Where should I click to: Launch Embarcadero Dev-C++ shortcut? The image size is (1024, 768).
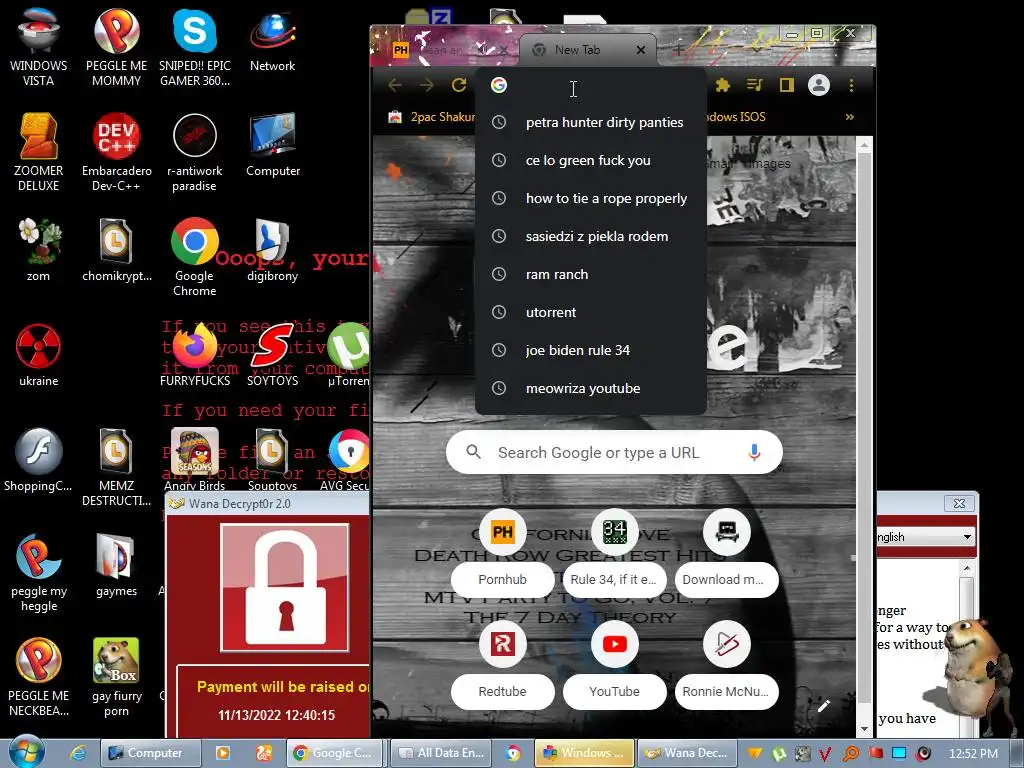click(116, 152)
